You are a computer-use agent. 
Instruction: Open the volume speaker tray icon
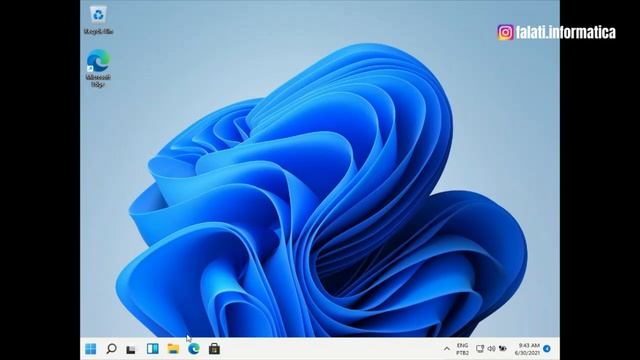click(x=491, y=349)
